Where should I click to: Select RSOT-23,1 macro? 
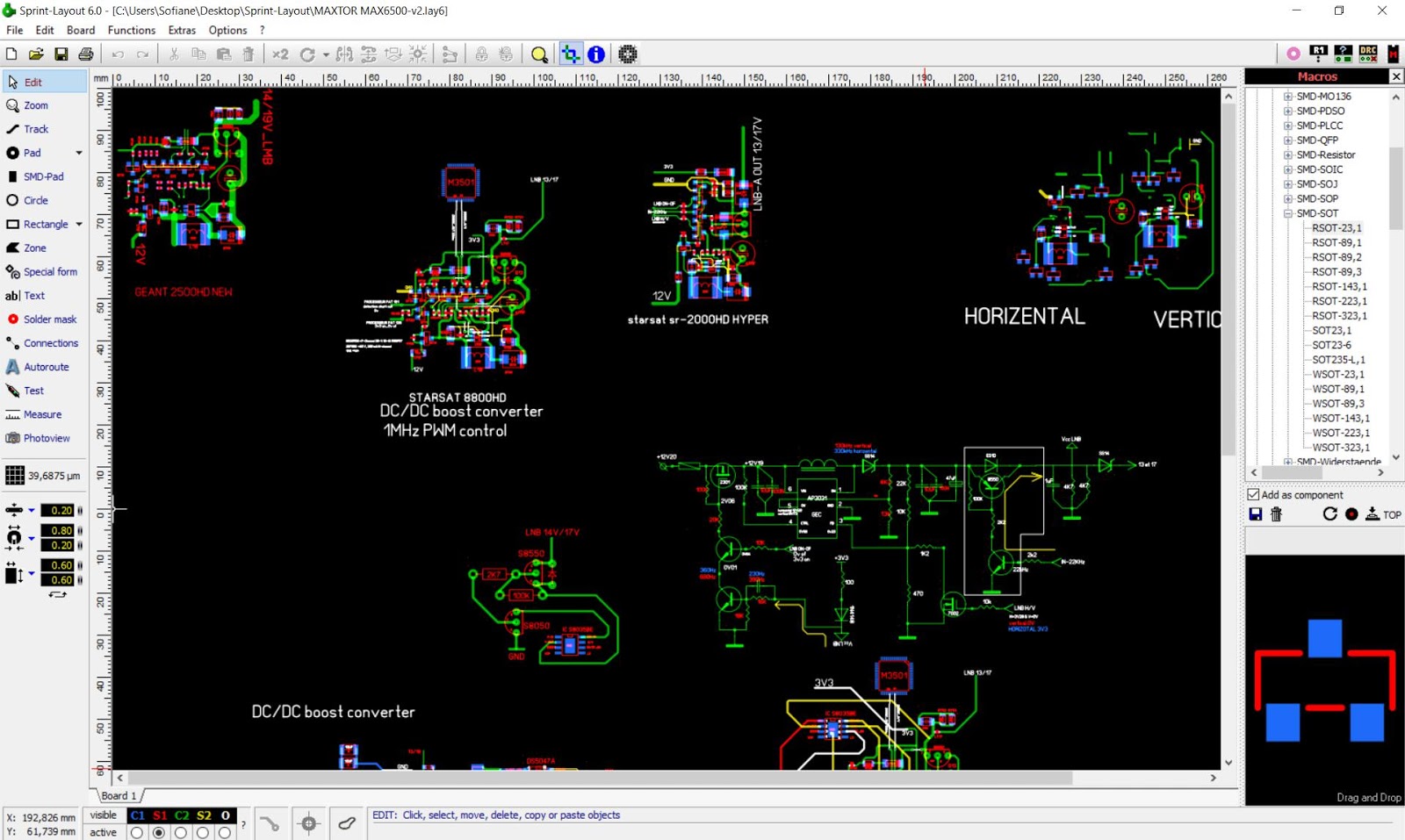tap(1337, 228)
